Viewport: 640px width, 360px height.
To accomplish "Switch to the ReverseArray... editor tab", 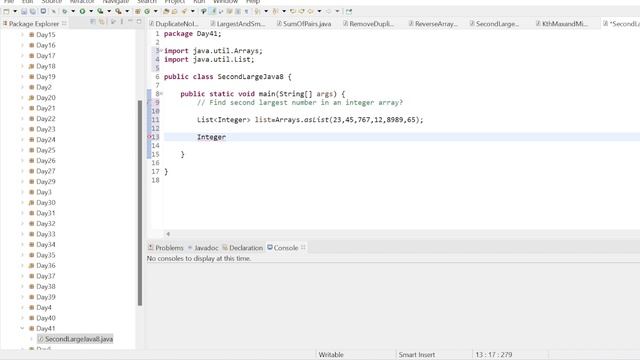I will pyautogui.click(x=433, y=24).
